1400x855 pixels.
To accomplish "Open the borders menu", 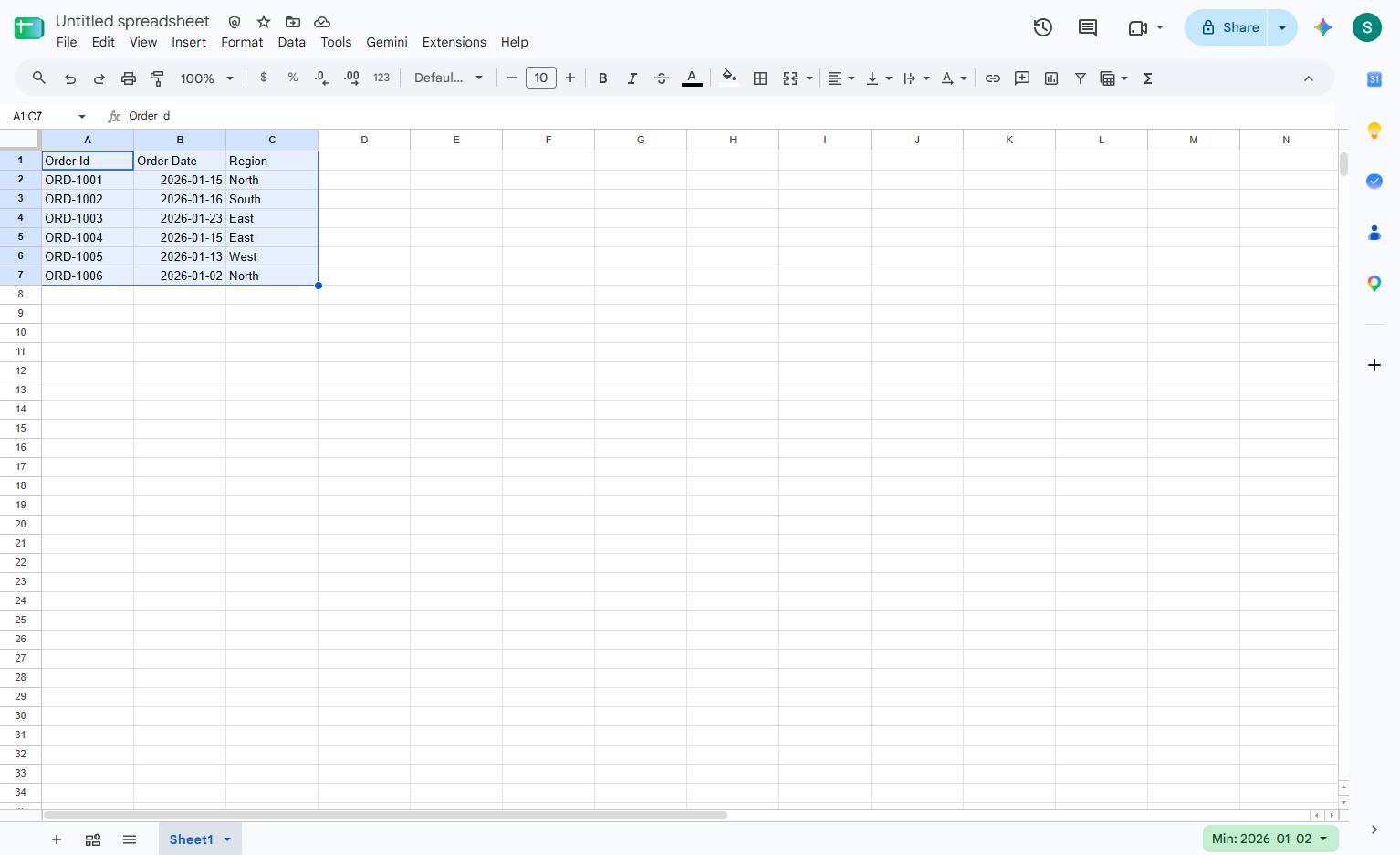I will (760, 78).
